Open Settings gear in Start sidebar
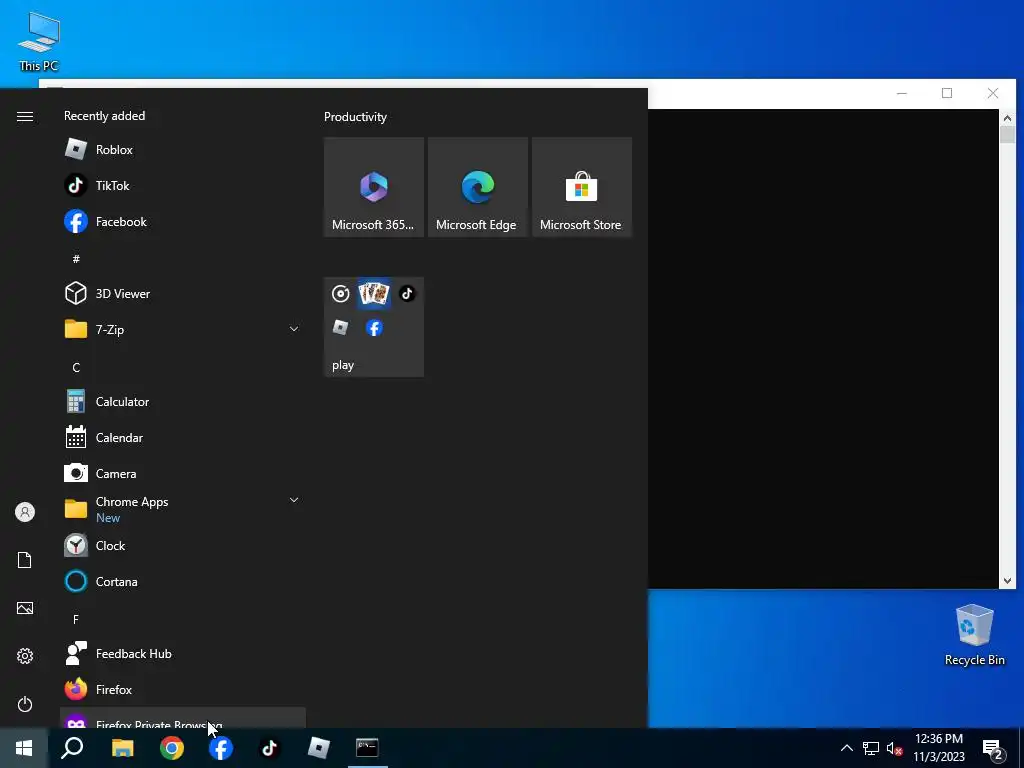Viewport: 1024px width, 768px height. click(x=25, y=656)
